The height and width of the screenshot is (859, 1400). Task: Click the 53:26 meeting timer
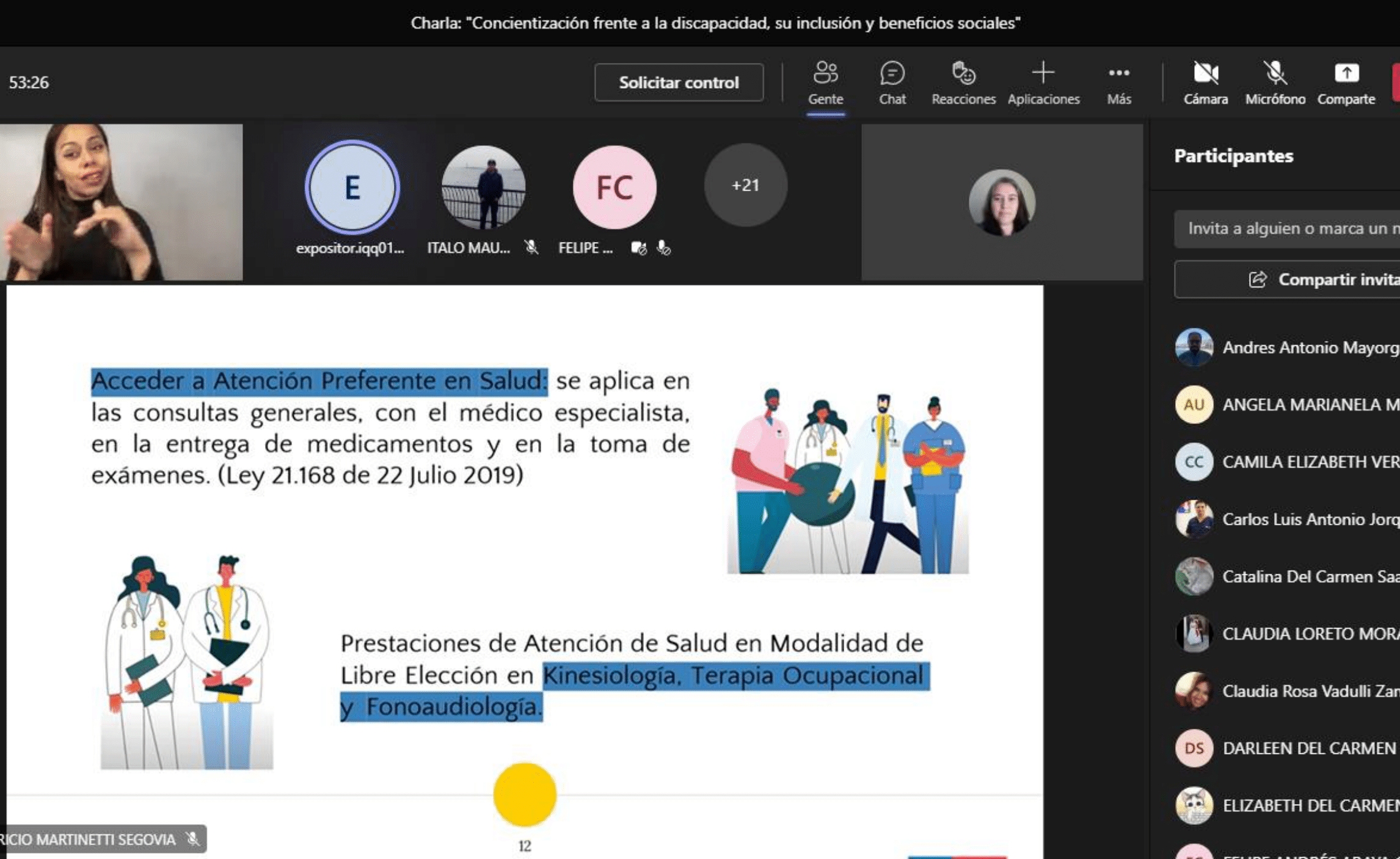tap(29, 82)
